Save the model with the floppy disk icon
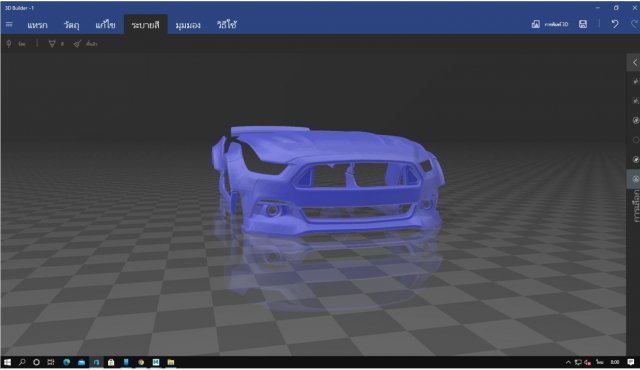Viewport: 640px width, 370px height. coord(583,24)
